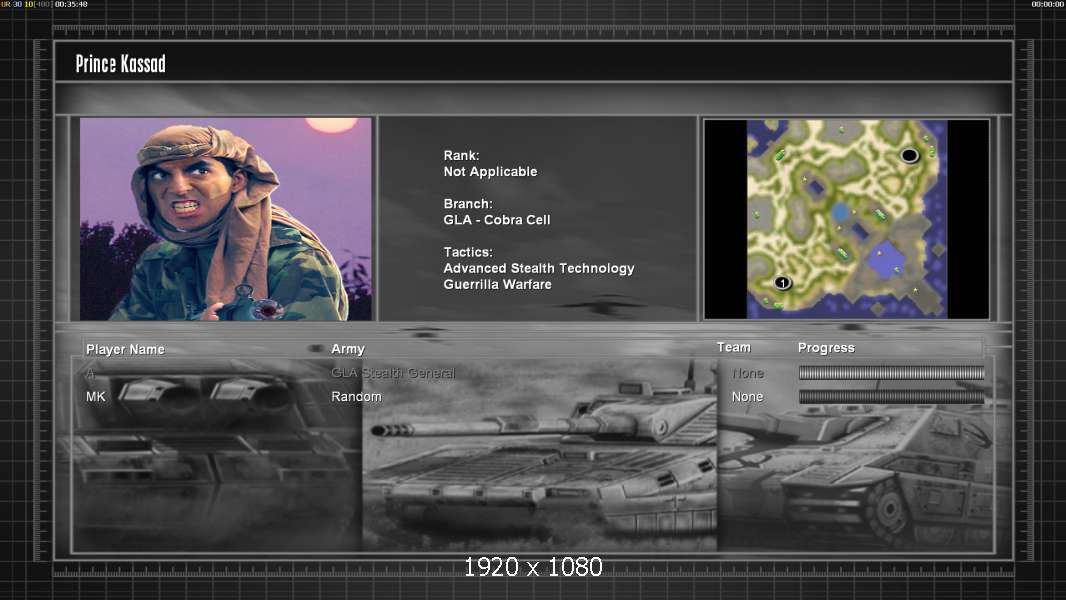Click the 'Tactics:' label

468,252
